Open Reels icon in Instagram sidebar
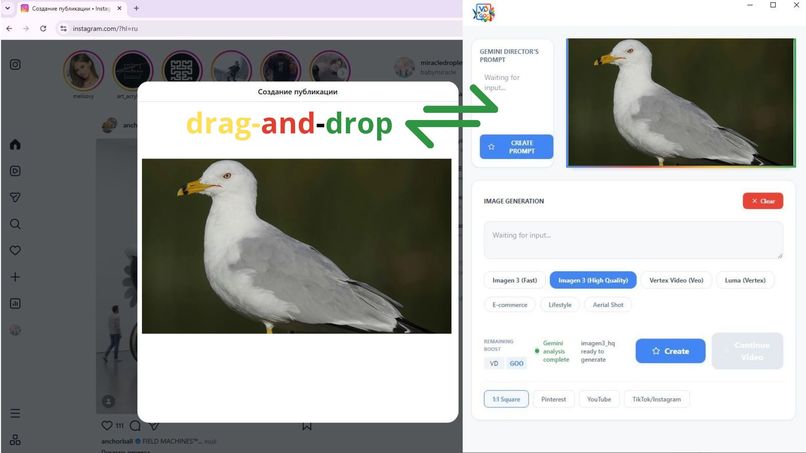 pos(15,171)
